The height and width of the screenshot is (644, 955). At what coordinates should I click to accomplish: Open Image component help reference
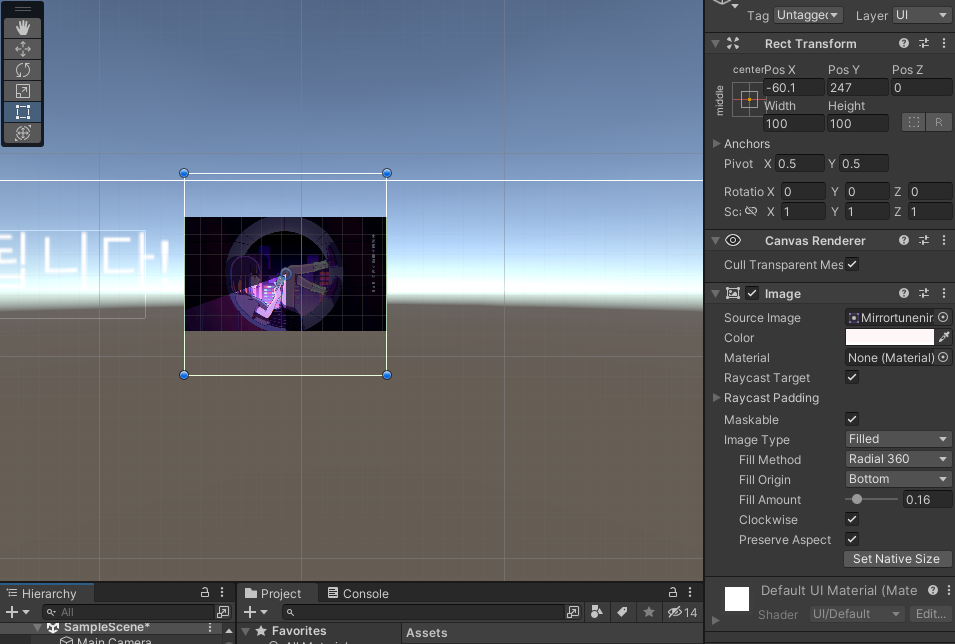coord(904,293)
